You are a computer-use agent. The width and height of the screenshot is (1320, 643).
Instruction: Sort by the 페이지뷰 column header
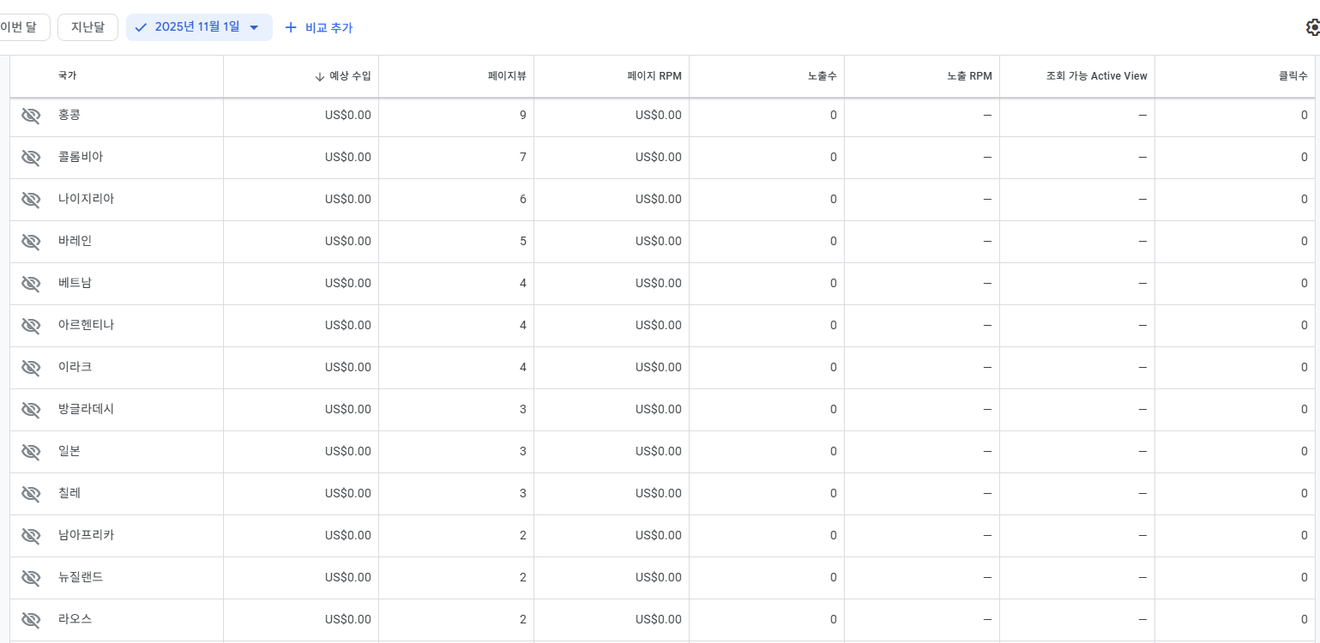point(506,76)
